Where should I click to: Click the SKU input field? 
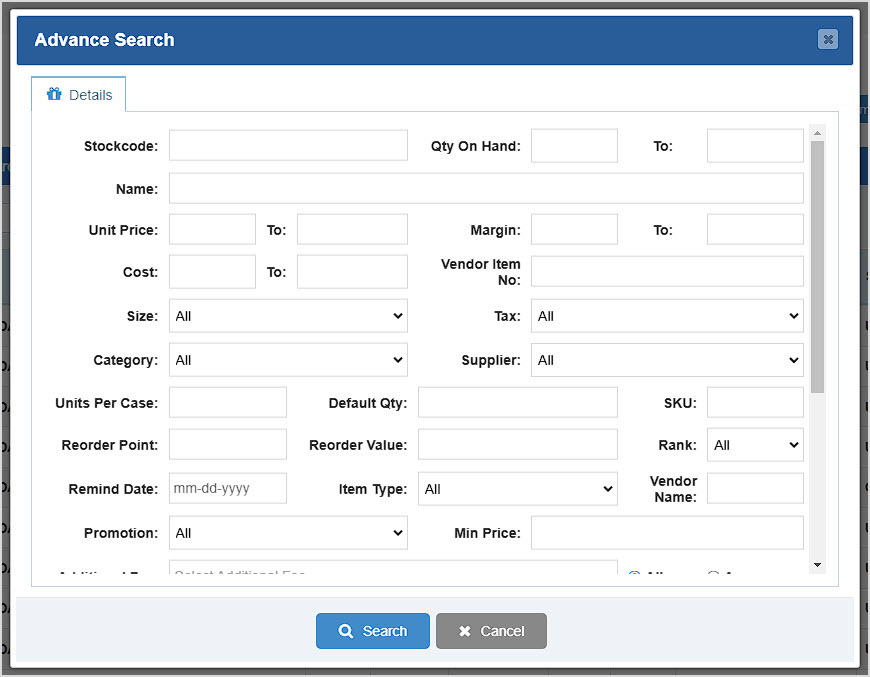pyautogui.click(x=755, y=402)
